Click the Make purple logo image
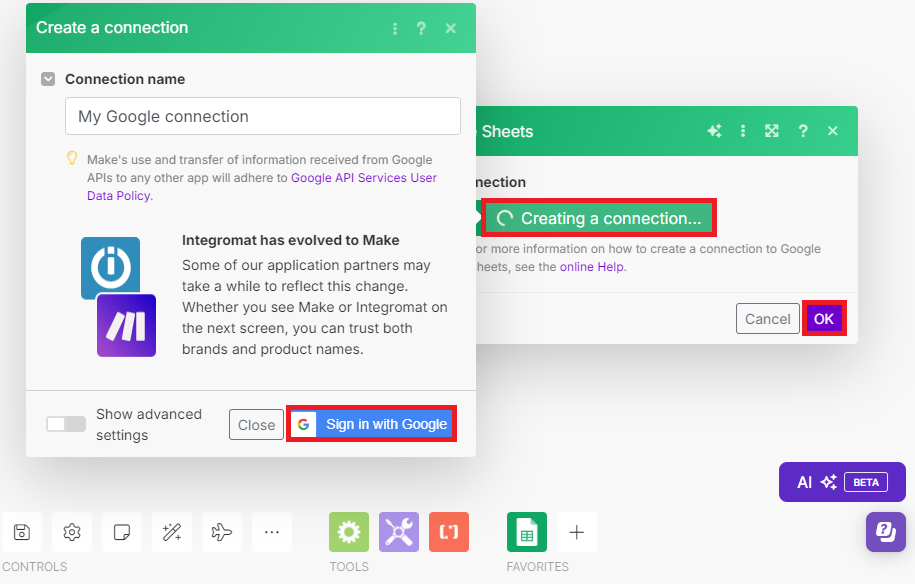 (x=127, y=326)
